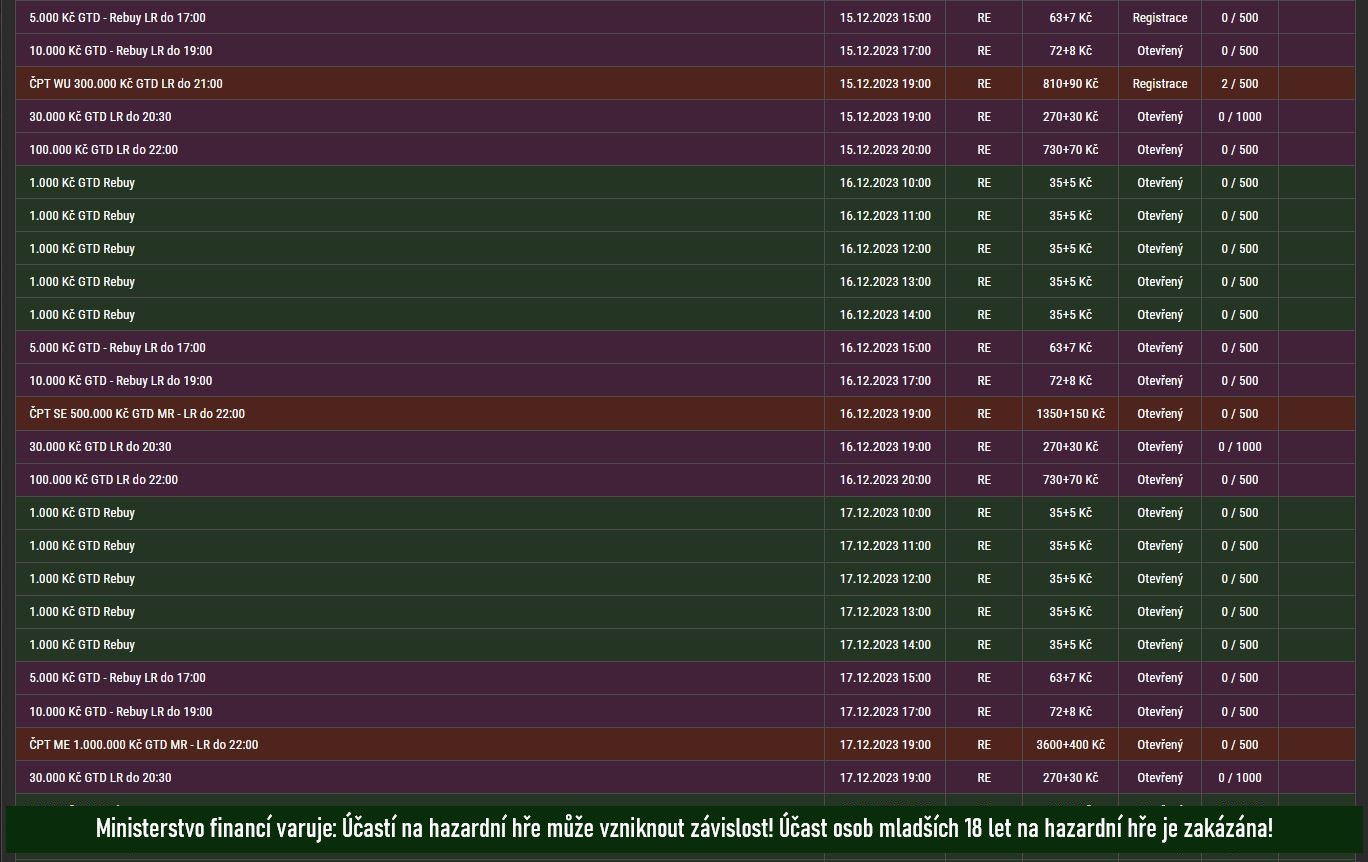The height and width of the screenshot is (862, 1368).
Task: Click the Ministerstvo financí warning banner
Action: [x=684, y=829]
